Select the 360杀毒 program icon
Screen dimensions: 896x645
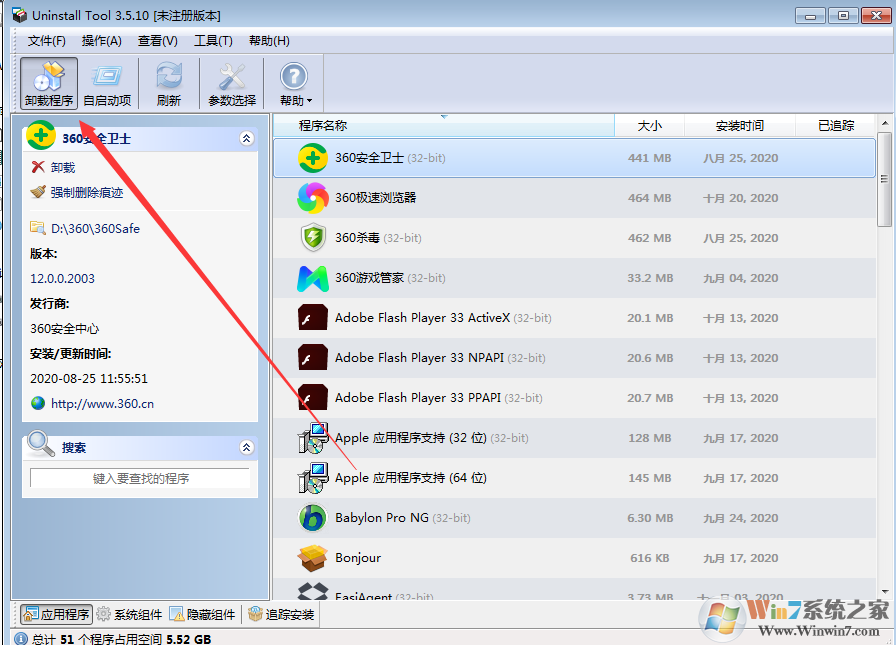click(312, 238)
